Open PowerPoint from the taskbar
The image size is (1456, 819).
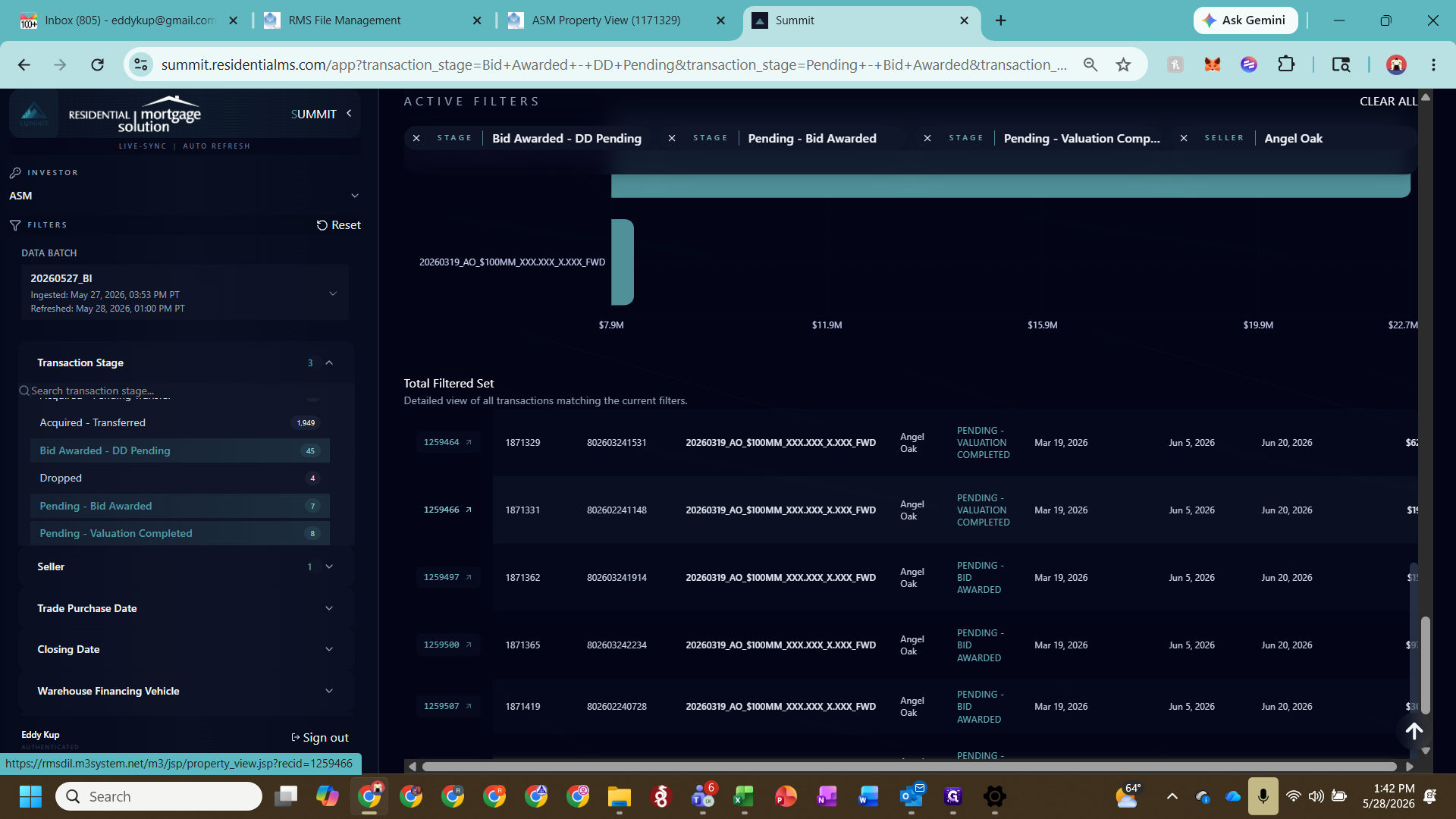786,796
